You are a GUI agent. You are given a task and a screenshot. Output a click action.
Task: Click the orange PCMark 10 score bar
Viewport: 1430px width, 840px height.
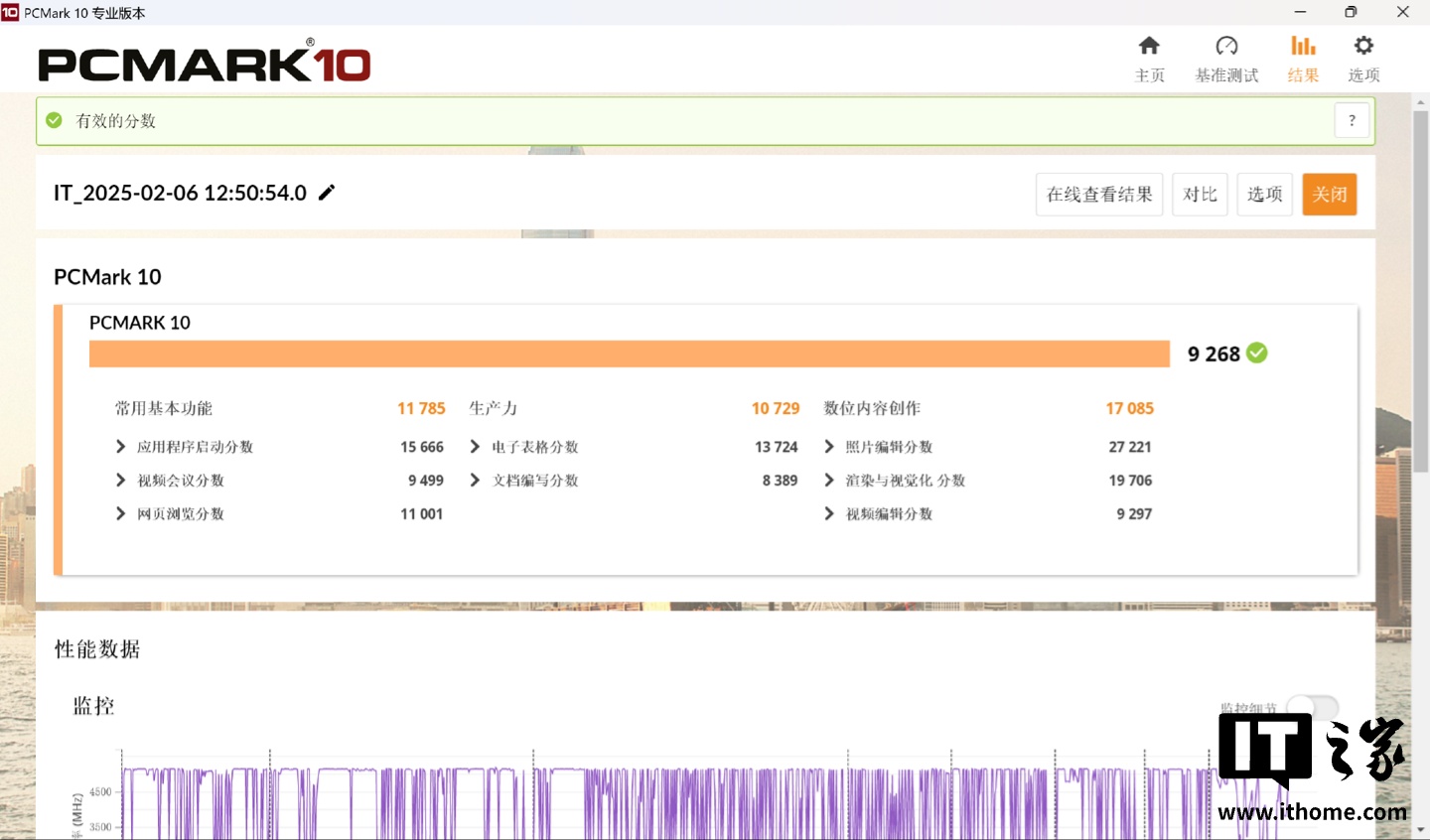[630, 354]
